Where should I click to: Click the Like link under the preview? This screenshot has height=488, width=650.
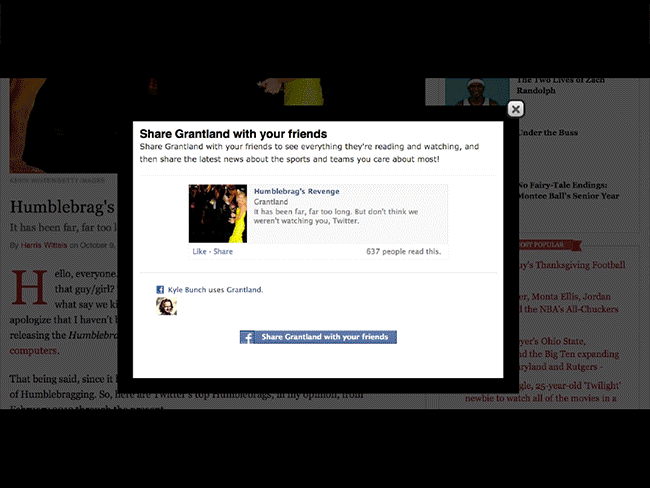[198, 251]
